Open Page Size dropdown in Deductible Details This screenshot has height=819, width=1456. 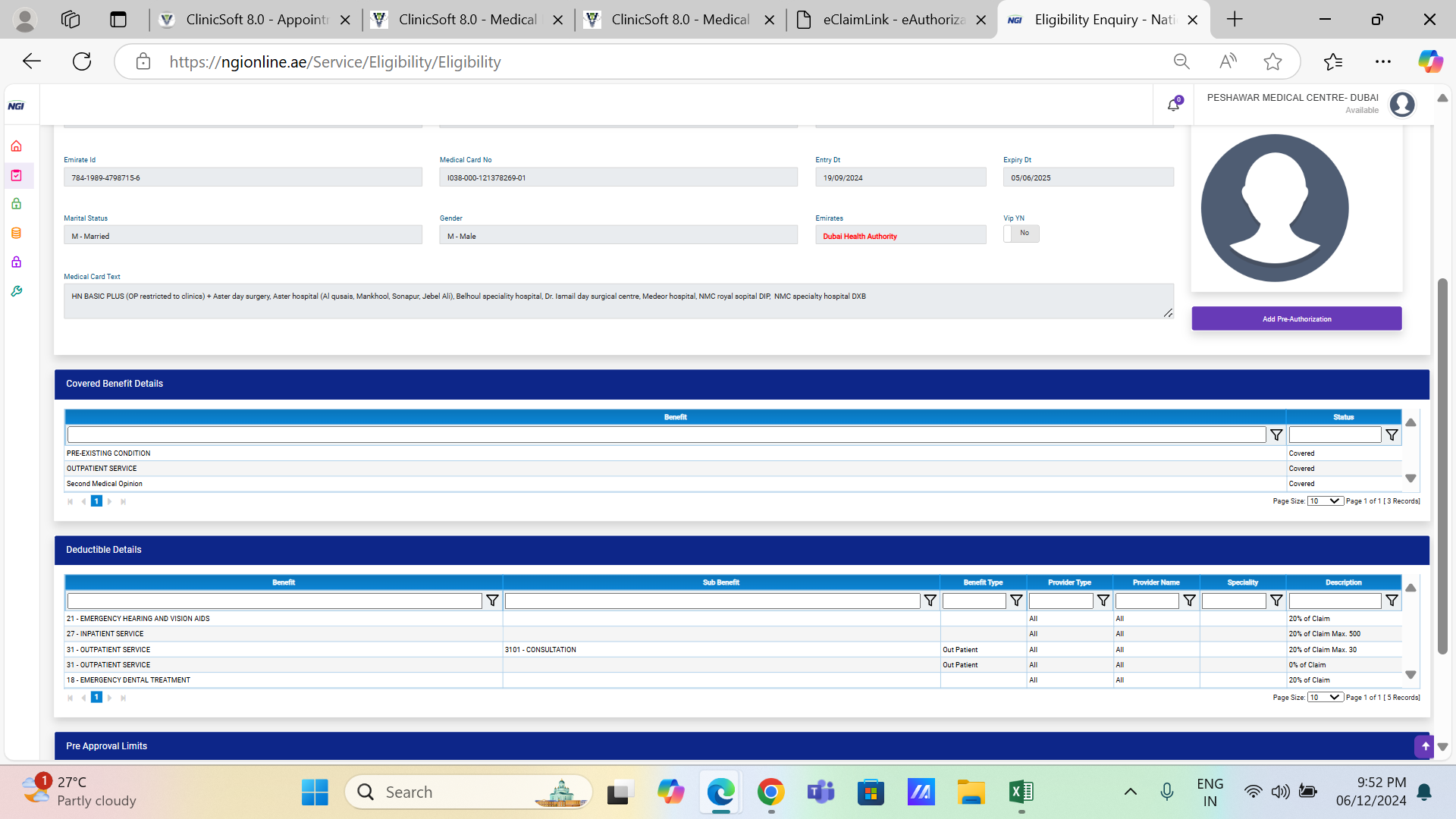[x=1325, y=698]
